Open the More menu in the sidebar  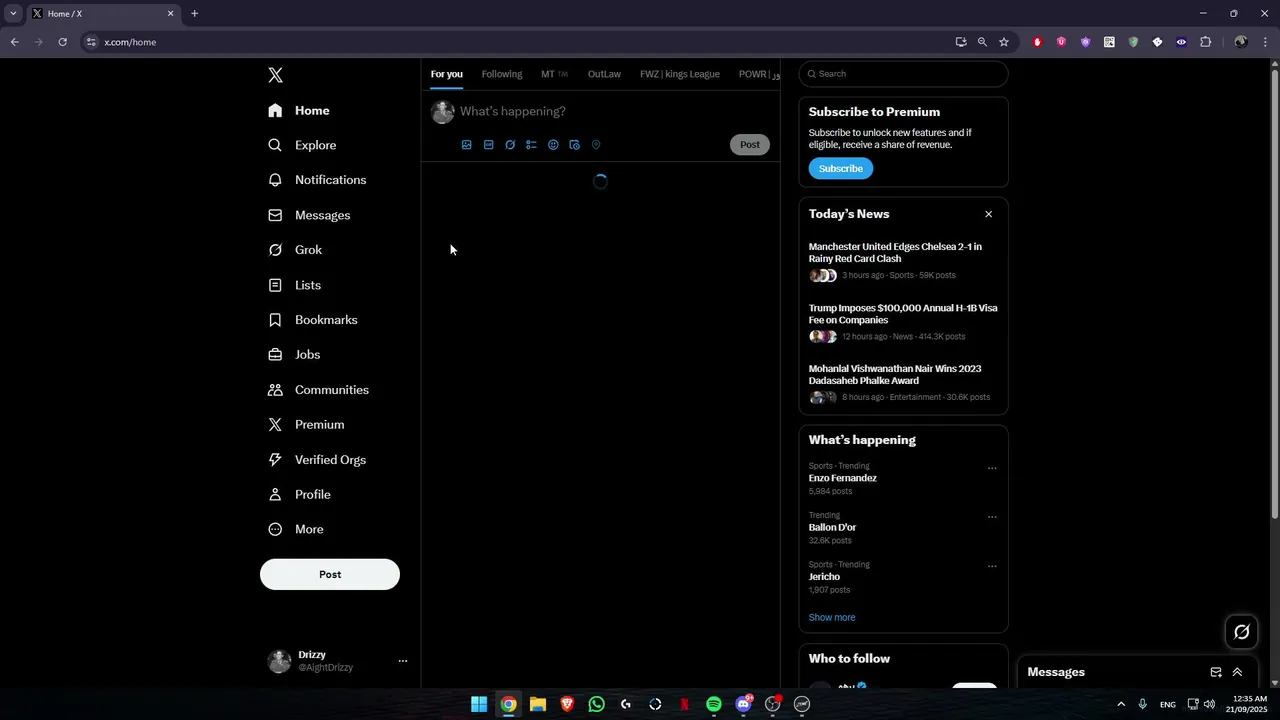pyautogui.click(x=296, y=530)
